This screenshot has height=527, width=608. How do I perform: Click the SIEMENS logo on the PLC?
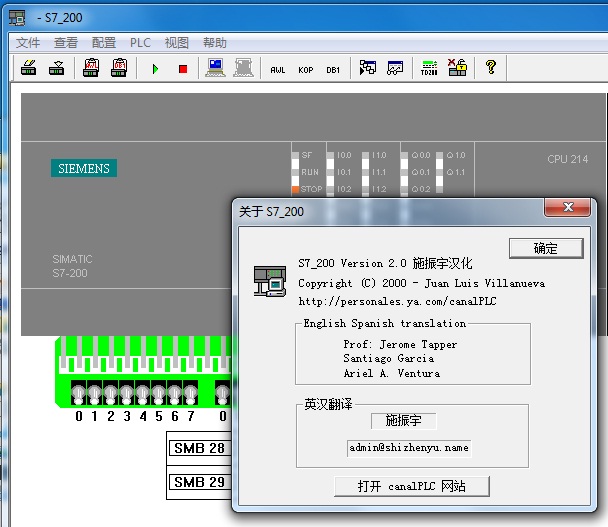click(84, 168)
